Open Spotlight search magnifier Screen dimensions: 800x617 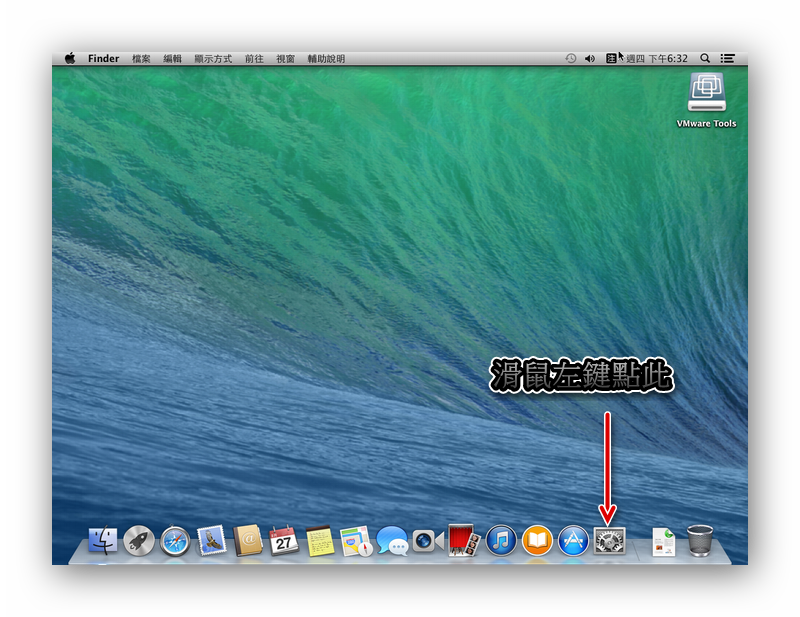705,58
